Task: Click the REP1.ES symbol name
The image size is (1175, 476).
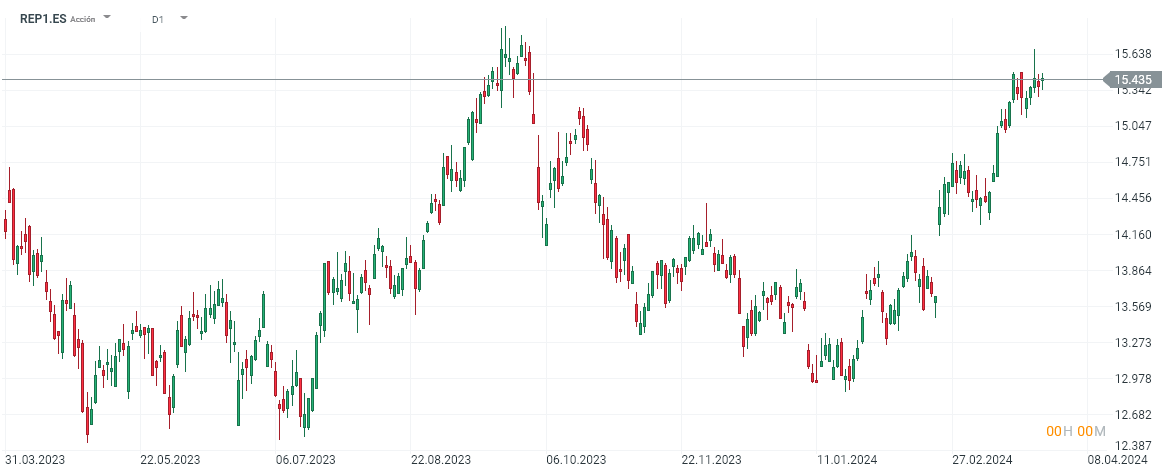Action: click(43, 18)
